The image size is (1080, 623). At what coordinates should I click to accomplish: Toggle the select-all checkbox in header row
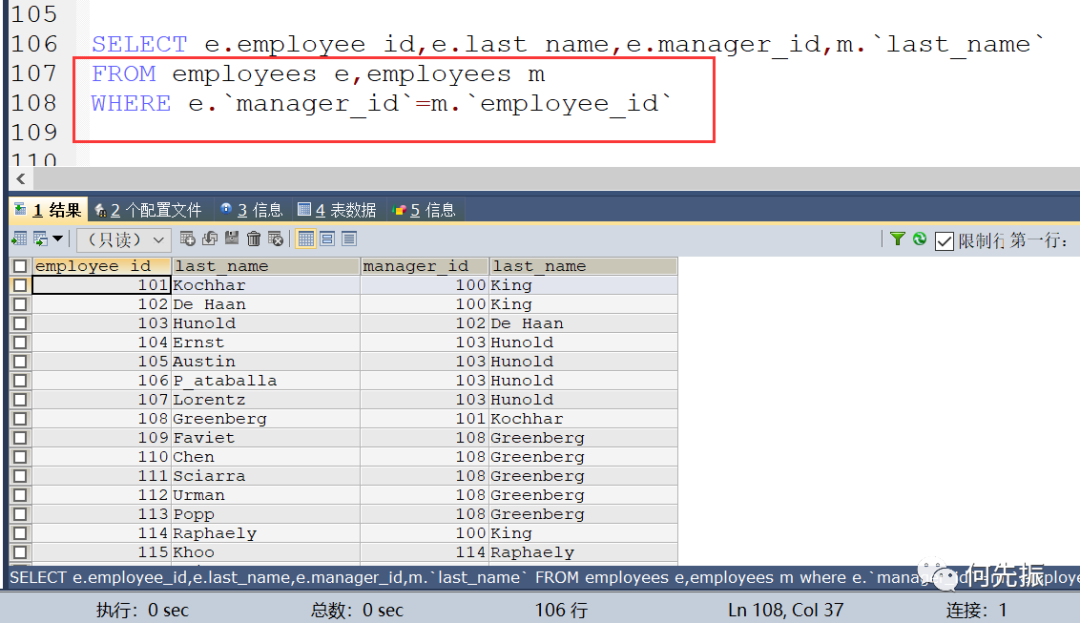click(x=20, y=266)
